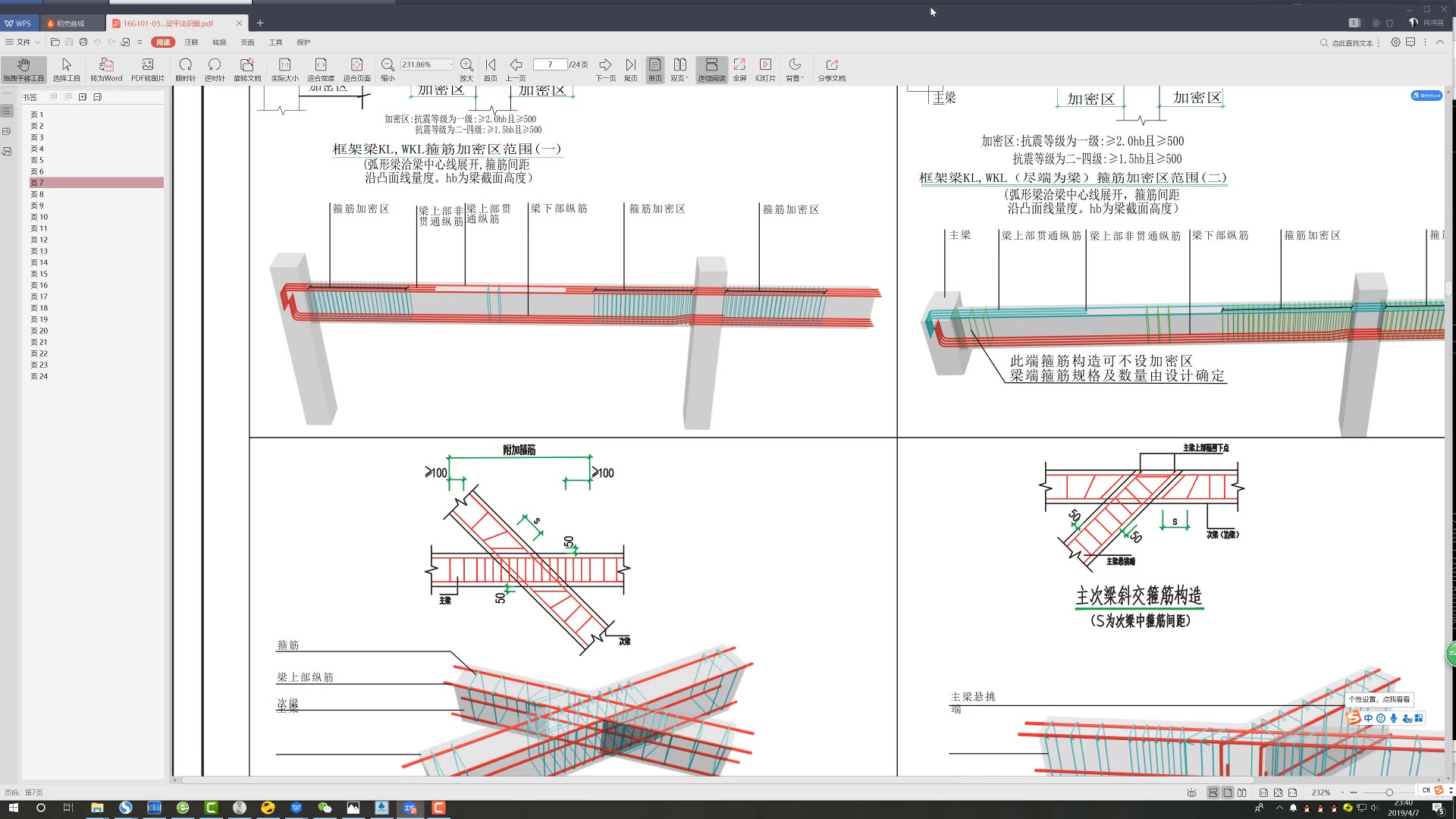Open slideshow mode
This screenshot has width=1456, height=819.
click(x=765, y=68)
